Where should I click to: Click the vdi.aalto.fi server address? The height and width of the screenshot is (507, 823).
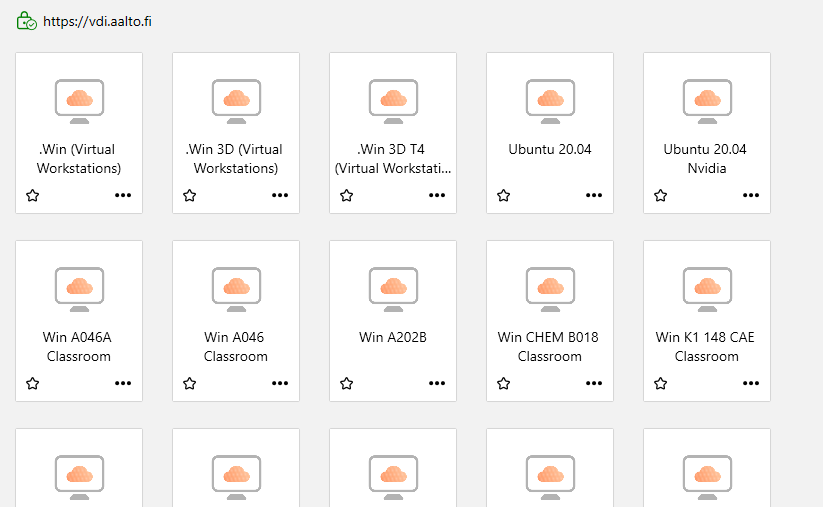click(98, 21)
